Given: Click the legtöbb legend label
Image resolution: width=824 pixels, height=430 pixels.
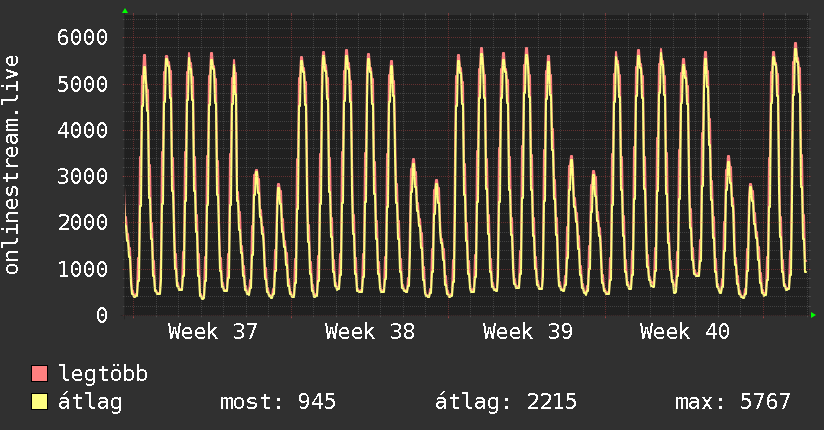Looking at the screenshot, I should tap(103, 374).
